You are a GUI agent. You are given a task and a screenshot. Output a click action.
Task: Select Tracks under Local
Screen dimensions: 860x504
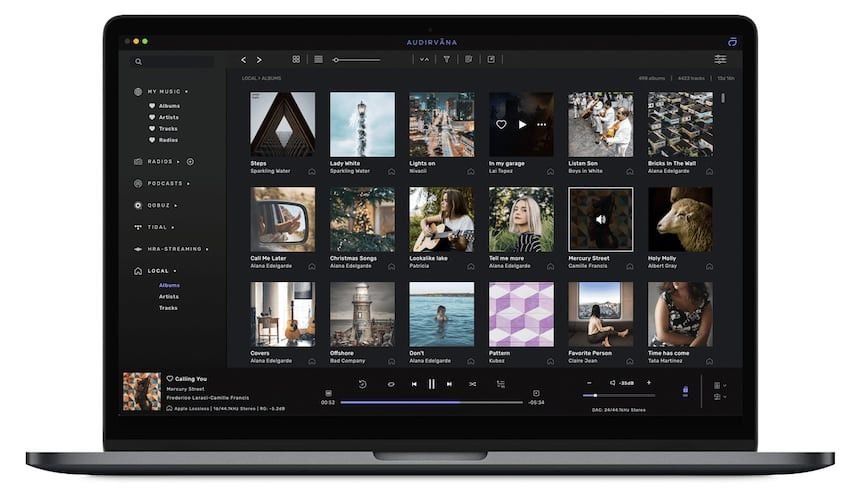click(168, 308)
